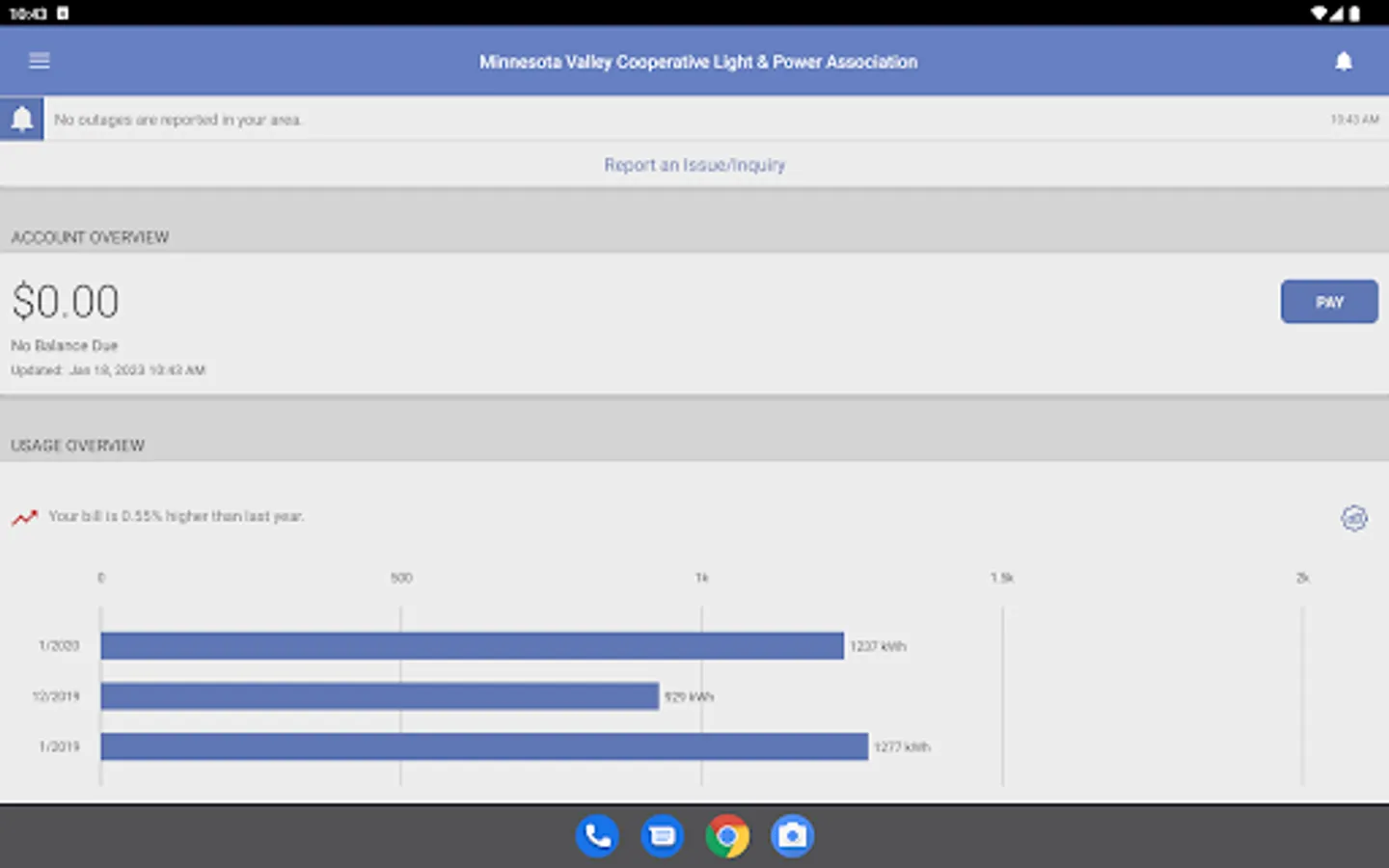Tap the 929 kWh value label
The image size is (1389, 868).
(689, 696)
